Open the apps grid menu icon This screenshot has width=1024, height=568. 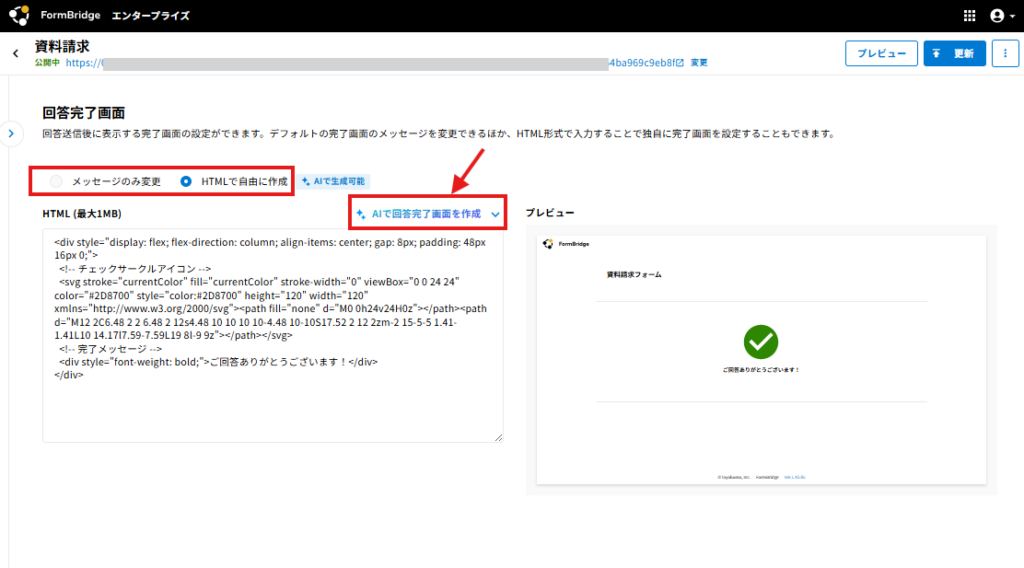tap(969, 16)
